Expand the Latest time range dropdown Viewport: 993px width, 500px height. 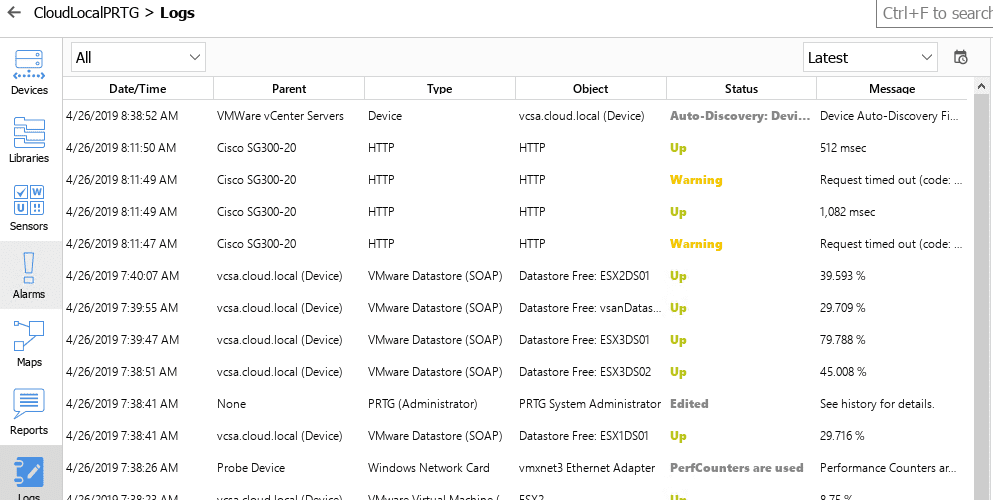tap(870, 58)
